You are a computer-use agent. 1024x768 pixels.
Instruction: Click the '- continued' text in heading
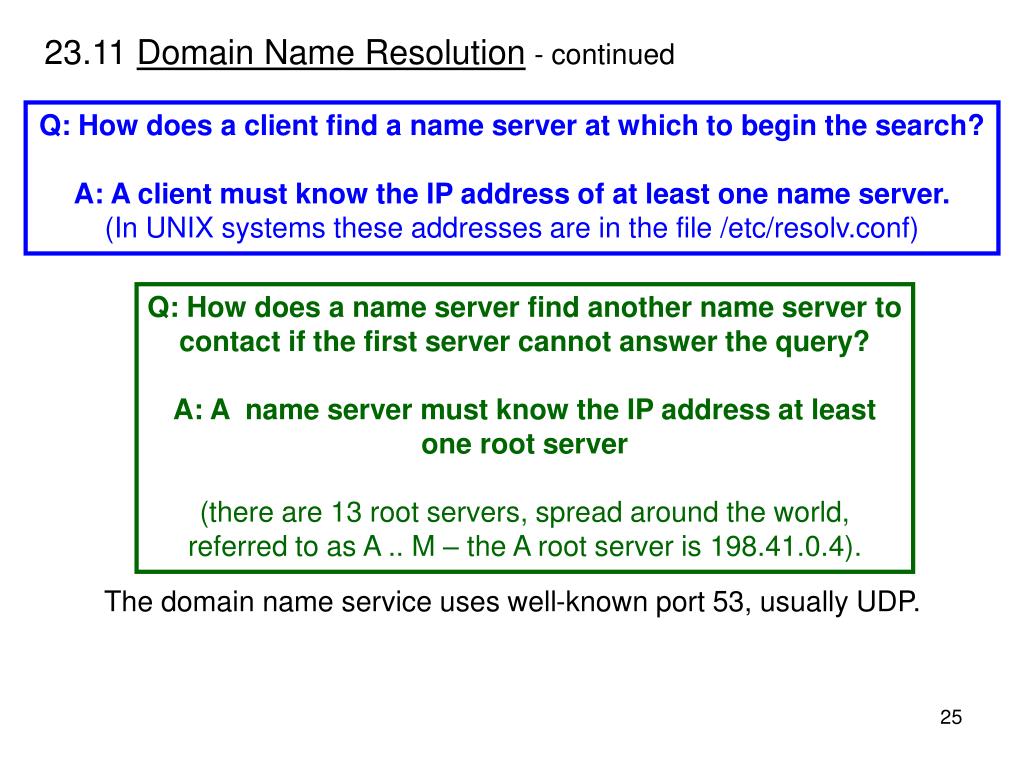pyautogui.click(x=604, y=55)
